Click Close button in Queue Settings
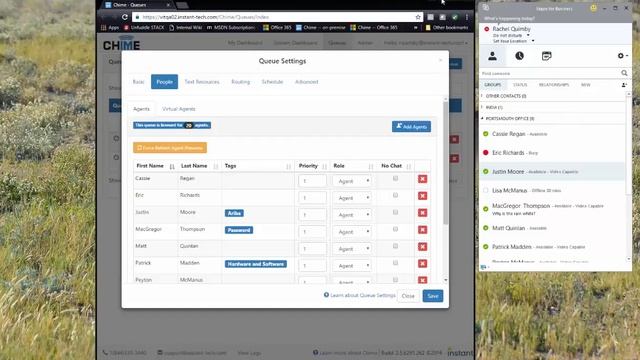This screenshot has height=360, width=640. coord(408,296)
